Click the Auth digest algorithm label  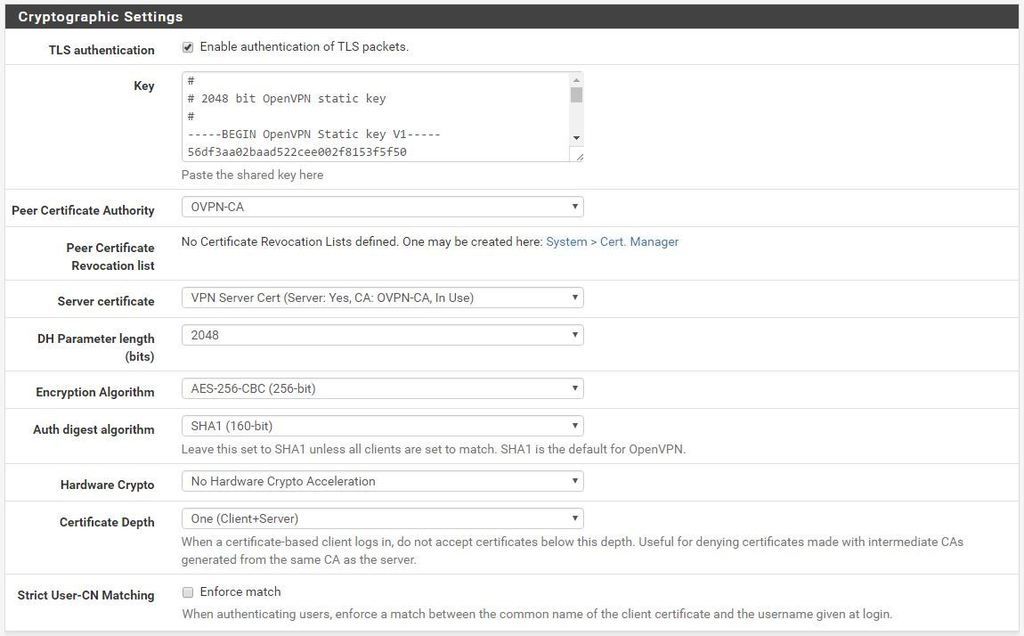point(94,430)
